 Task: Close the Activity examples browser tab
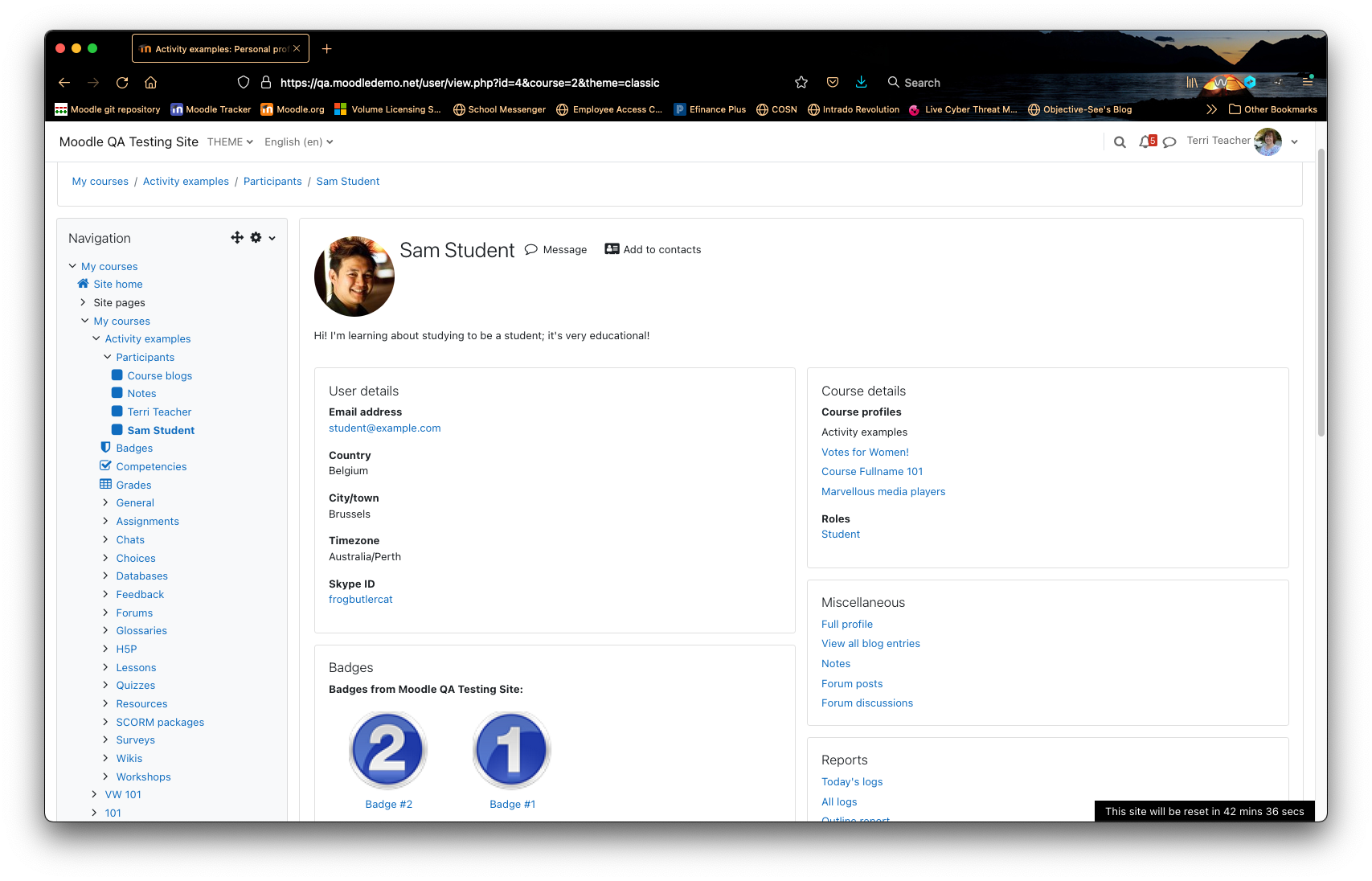click(297, 49)
